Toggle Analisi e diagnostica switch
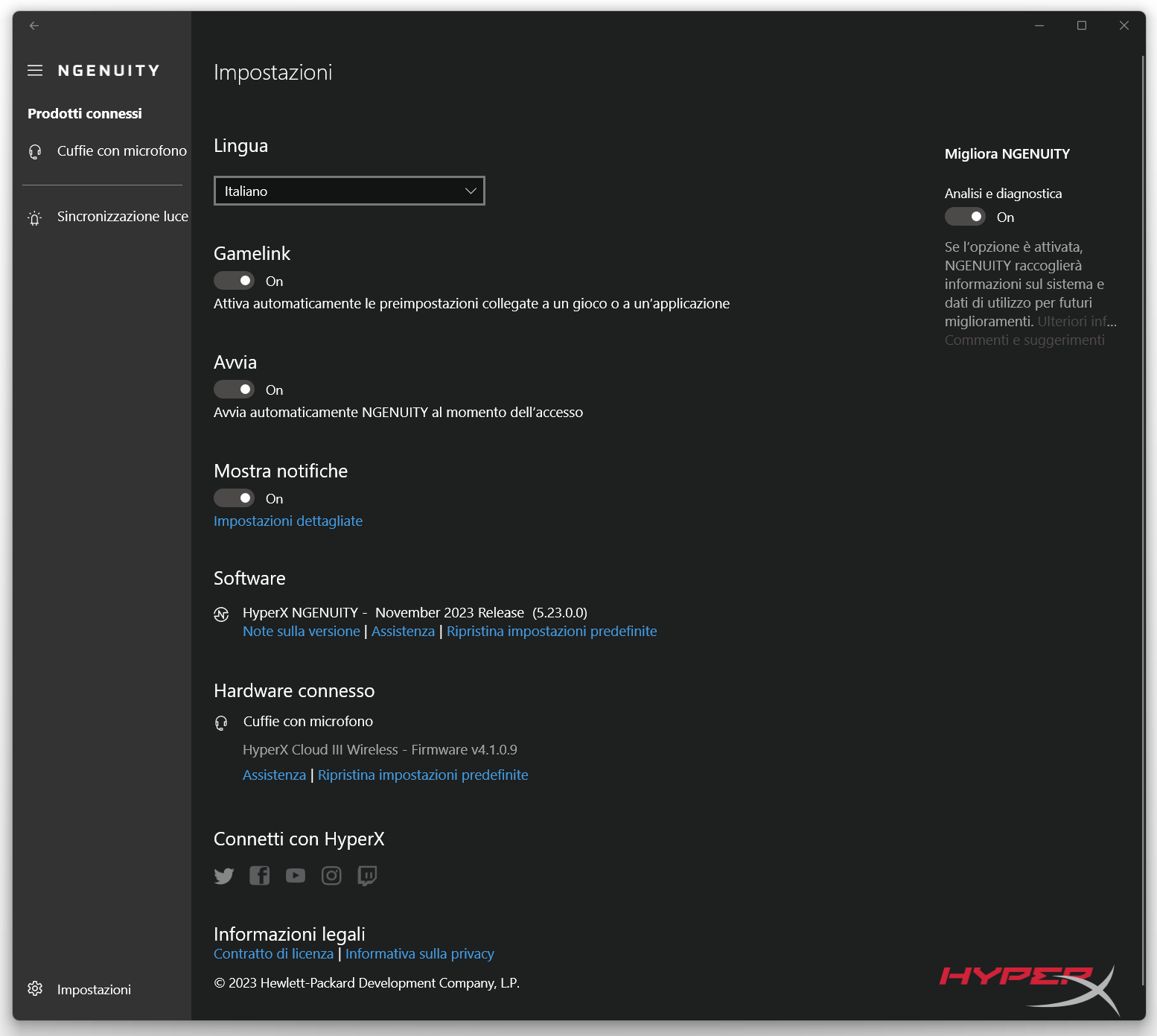Viewport: 1157px width, 1036px height. (x=965, y=217)
